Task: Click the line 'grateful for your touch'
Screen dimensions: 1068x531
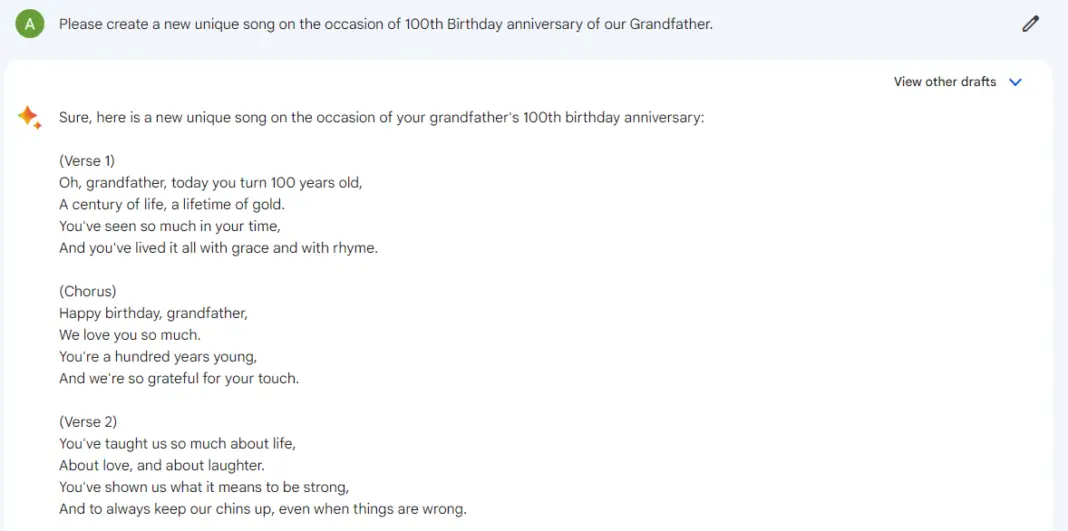Action: 178,378
